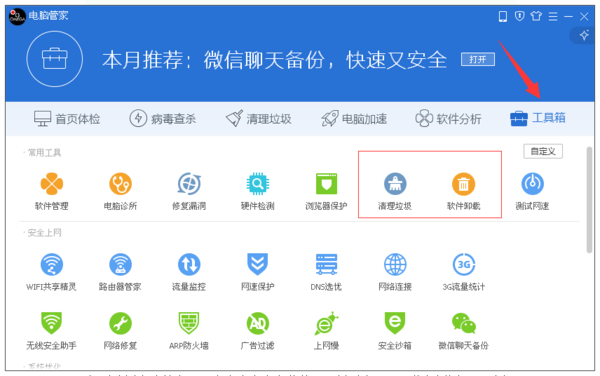Switch to the 病毒查杀 tab
This screenshot has width=600, height=376.
tap(163, 119)
